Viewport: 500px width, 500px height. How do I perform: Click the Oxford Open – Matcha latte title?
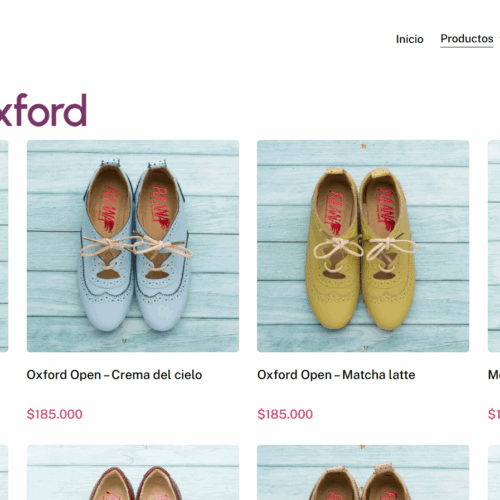click(336, 375)
